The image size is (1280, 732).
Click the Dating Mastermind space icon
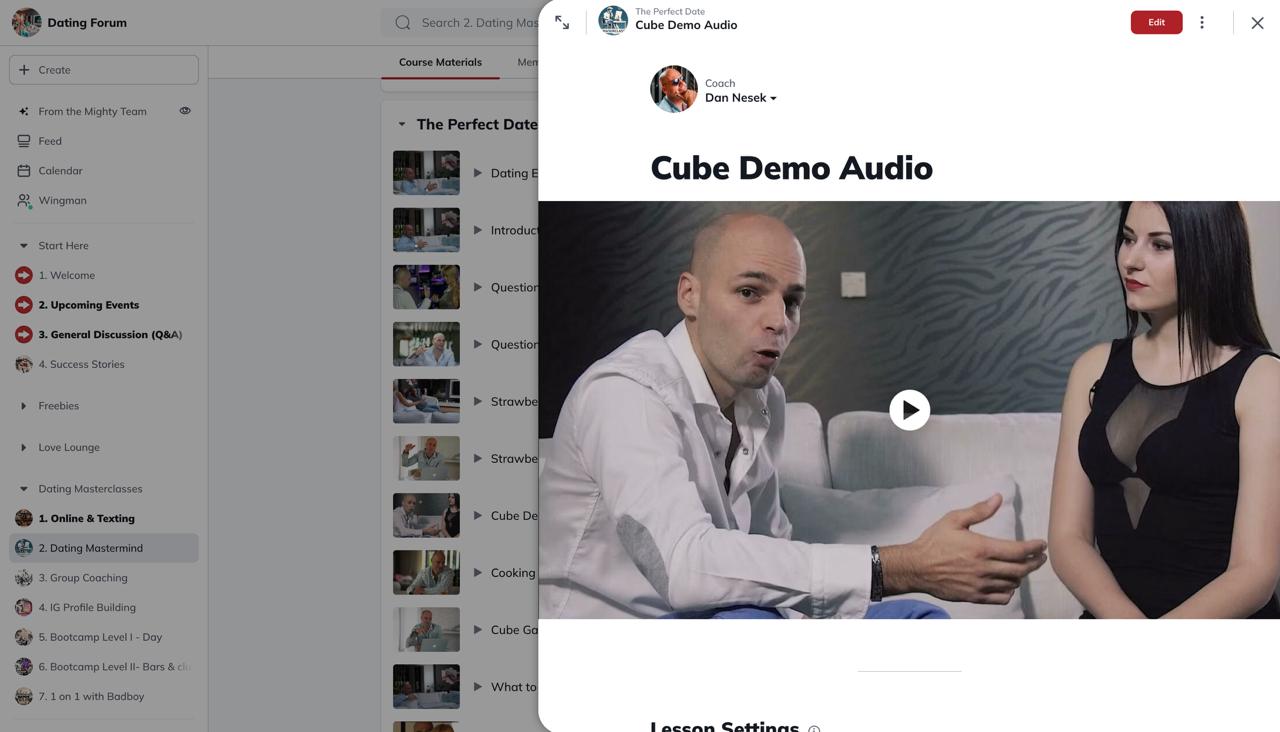pyautogui.click(x=24, y=548)
